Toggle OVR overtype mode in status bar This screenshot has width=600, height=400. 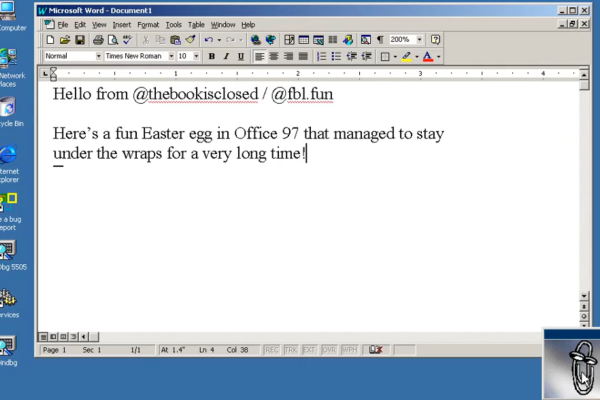click(327, 350)
